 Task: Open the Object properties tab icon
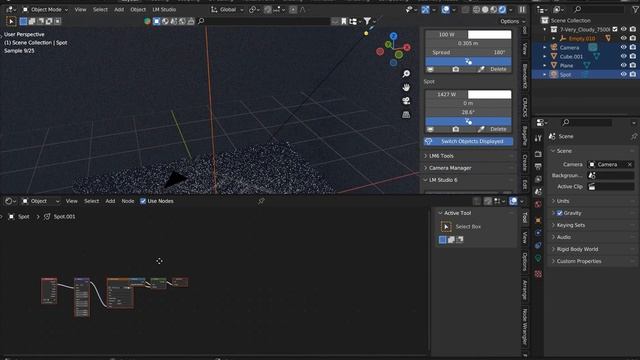click(538, 220)
